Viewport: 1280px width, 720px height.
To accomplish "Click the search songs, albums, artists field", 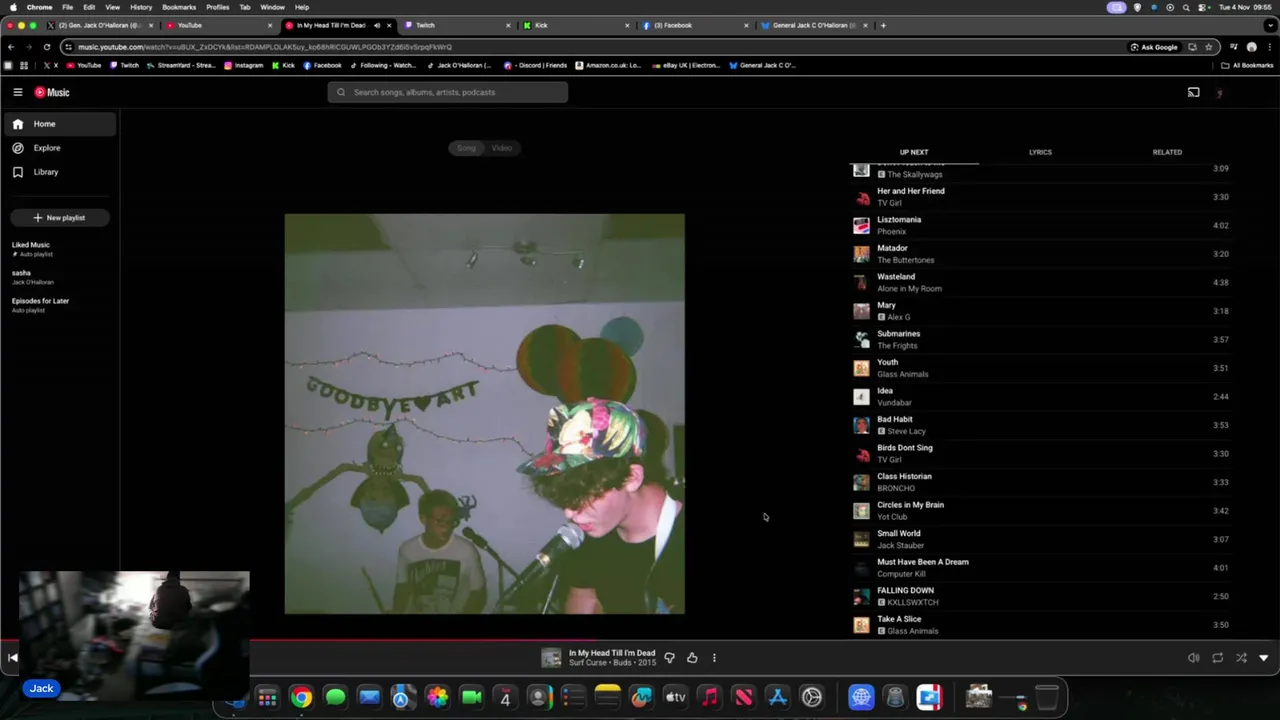I will (448, 92).
